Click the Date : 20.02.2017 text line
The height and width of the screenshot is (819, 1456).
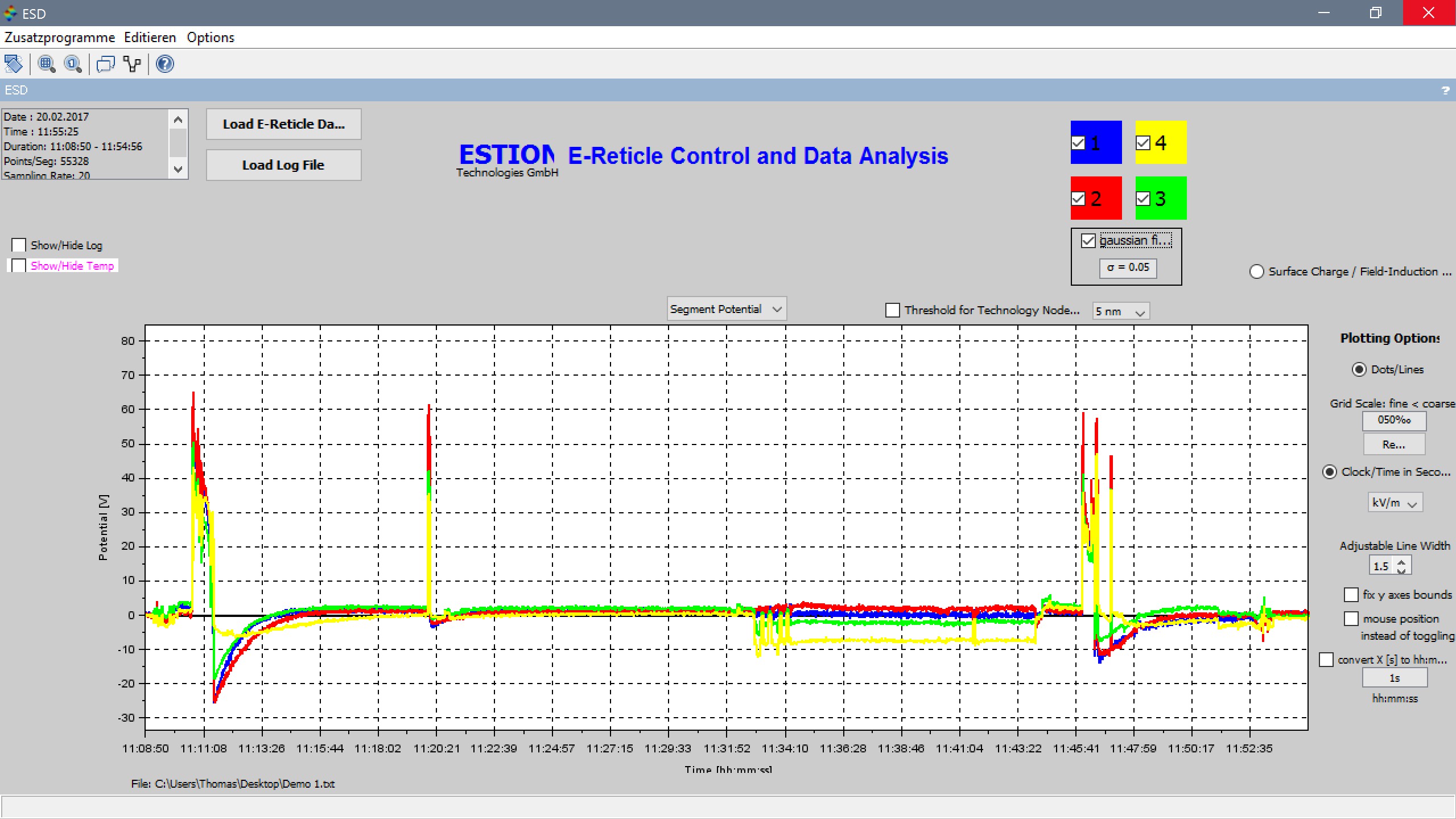(x=46, y=117)
